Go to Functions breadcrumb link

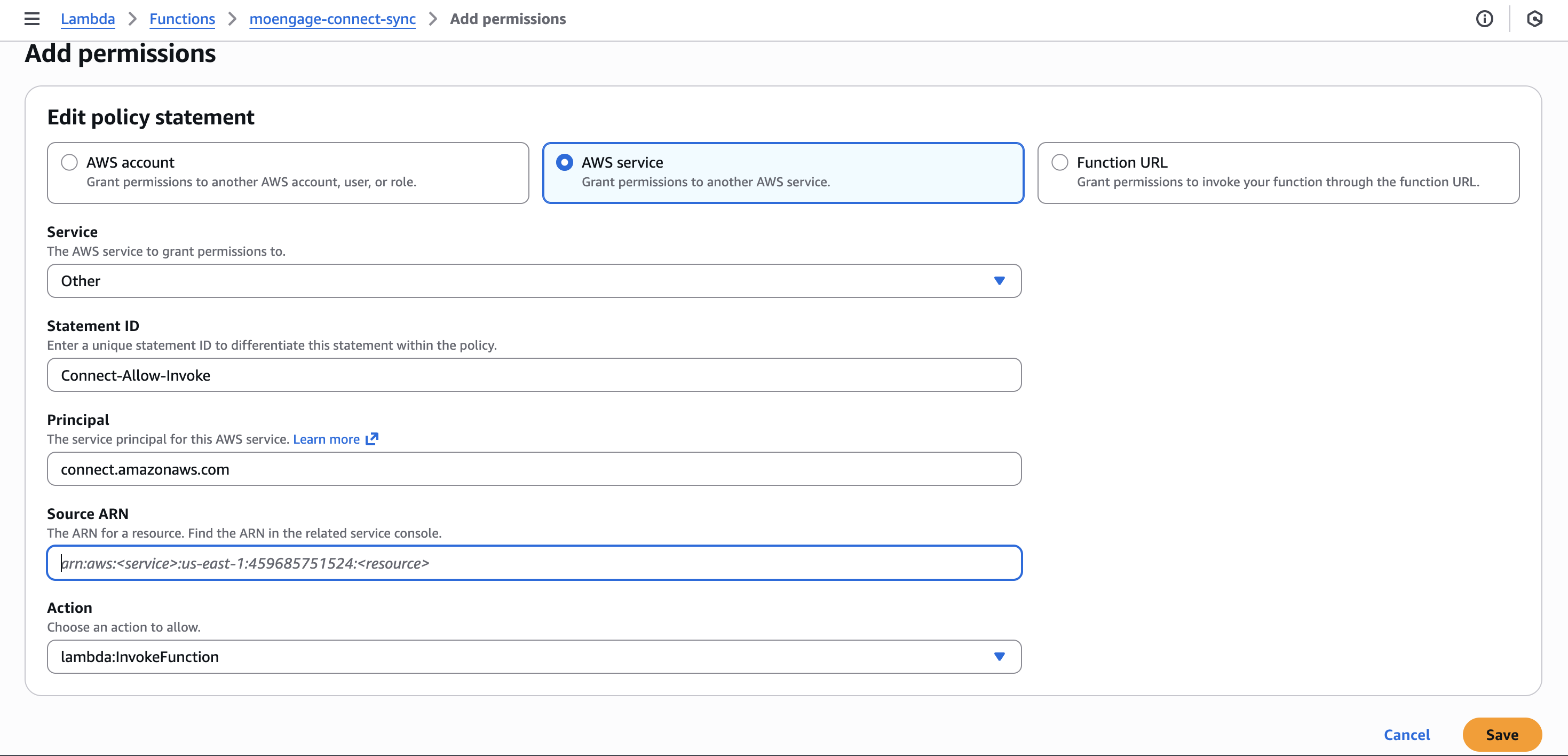[182, 19]
